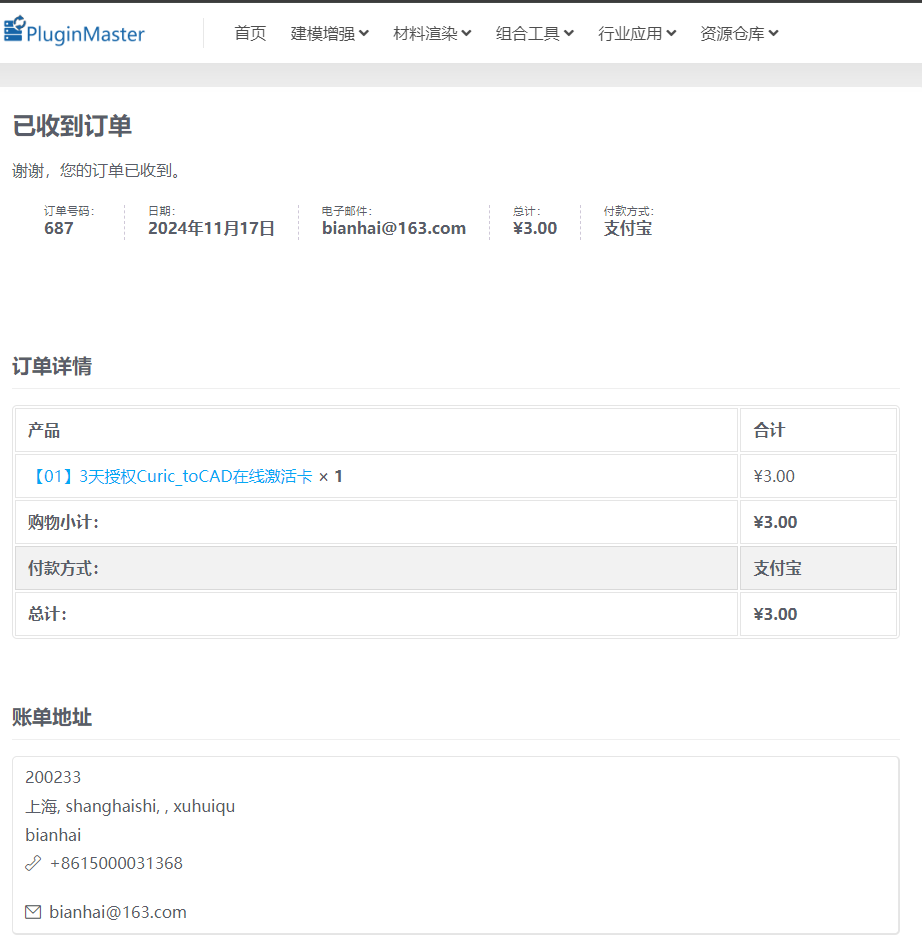The height and width of the screenshot is (943, 922).
Task: Click the phone icon in billing address
Action: coord(33,863)
